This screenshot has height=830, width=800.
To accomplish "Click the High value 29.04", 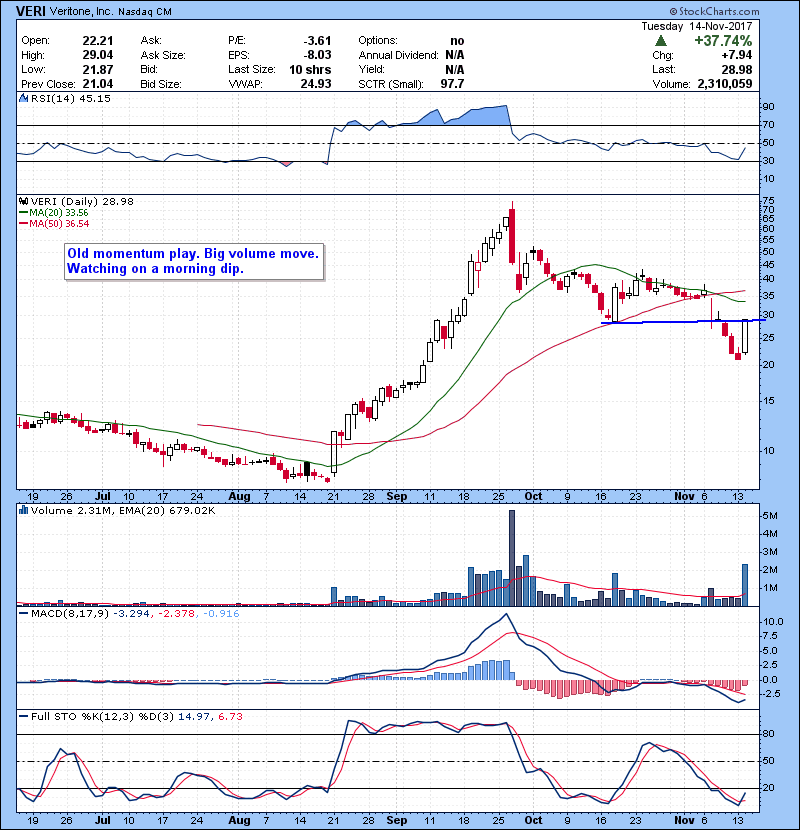I will [x=98, y=55].
